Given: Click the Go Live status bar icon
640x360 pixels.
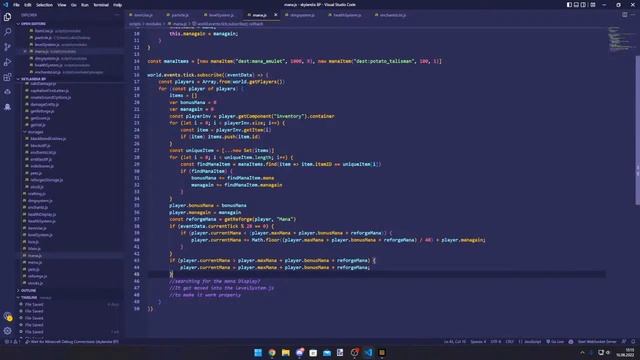Looking at the screenshot, I should click(555, 342).
